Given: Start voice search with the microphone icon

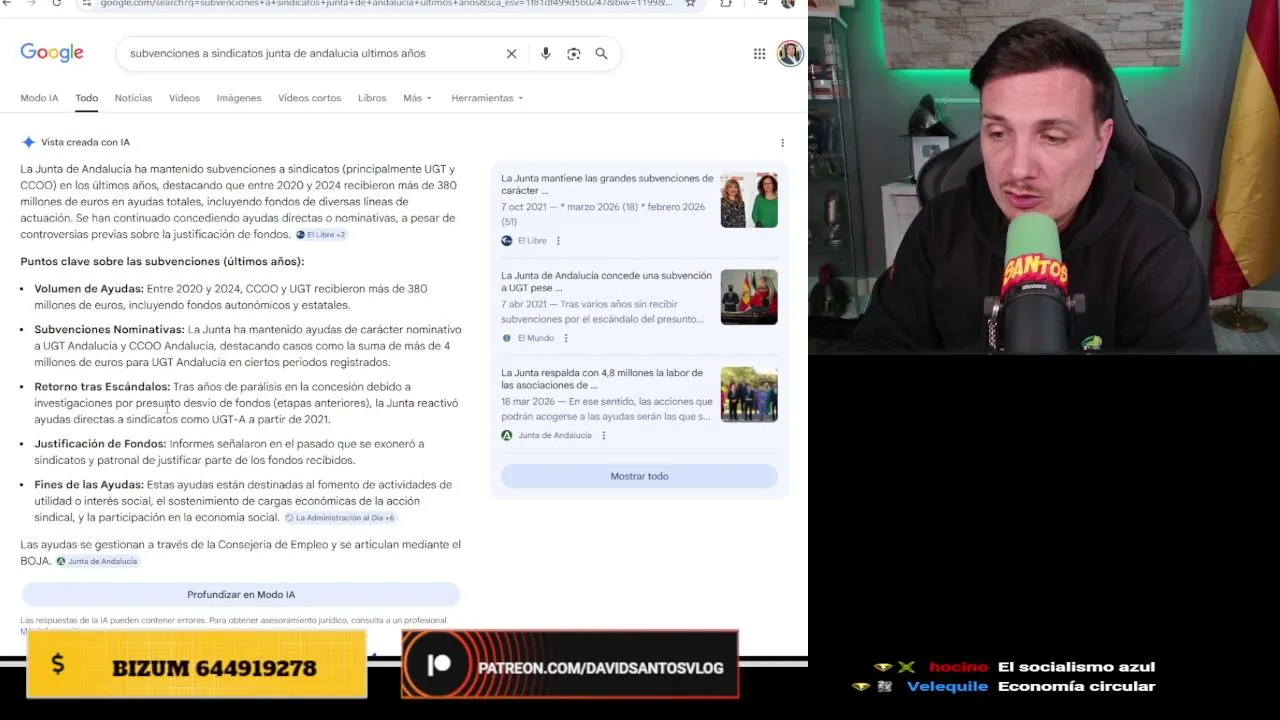Looking at the screenshot, I should [x=545, y=54].
